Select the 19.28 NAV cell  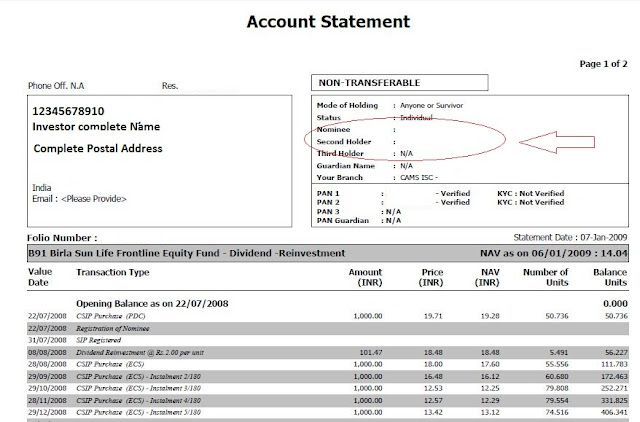[490, 316]
